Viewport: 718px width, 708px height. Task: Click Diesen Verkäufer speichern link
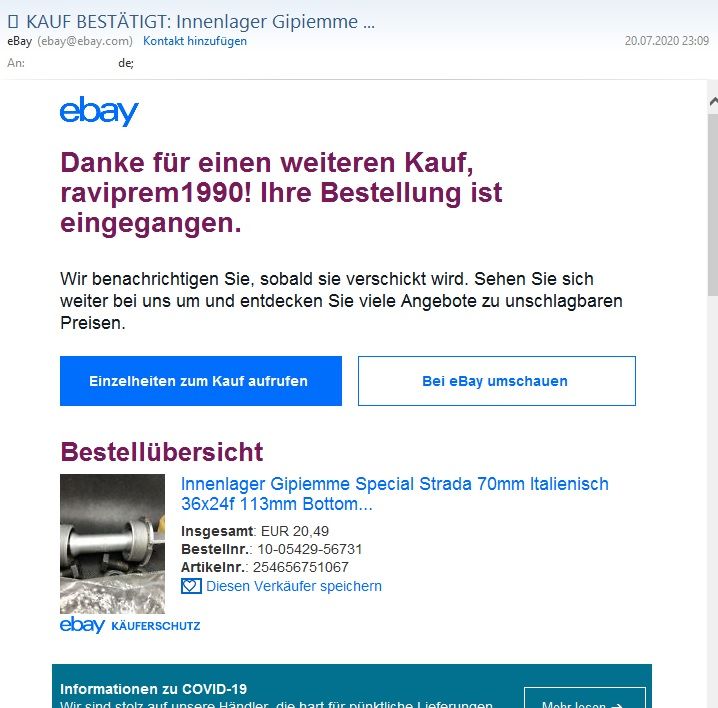coord(294,586)
